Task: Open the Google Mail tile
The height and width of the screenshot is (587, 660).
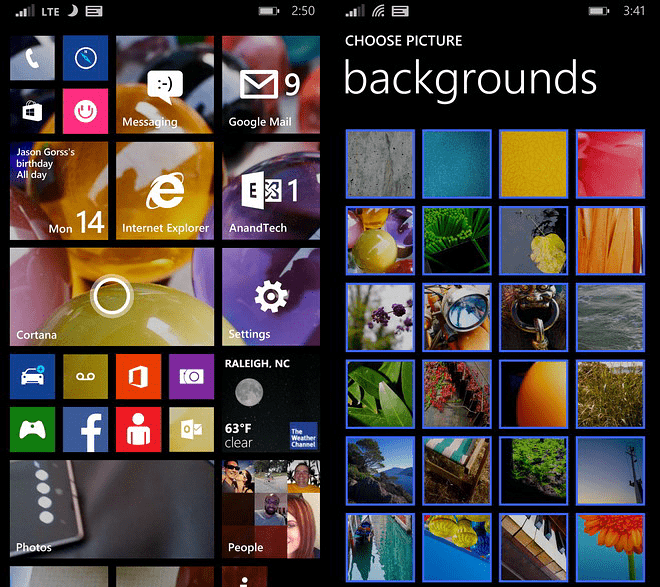Action: tap(271, 85)
